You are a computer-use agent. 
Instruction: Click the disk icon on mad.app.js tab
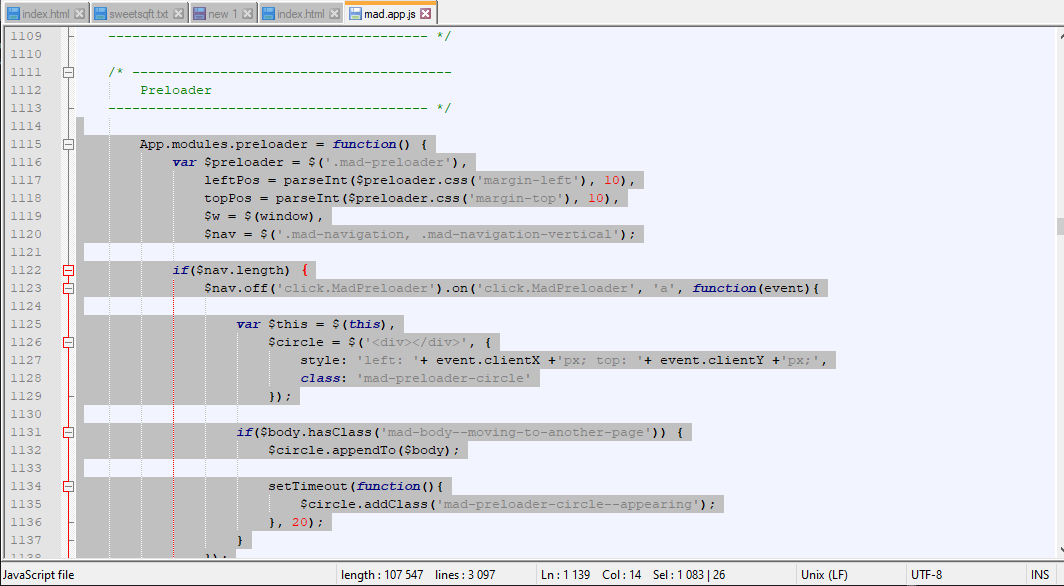point(354,14)
